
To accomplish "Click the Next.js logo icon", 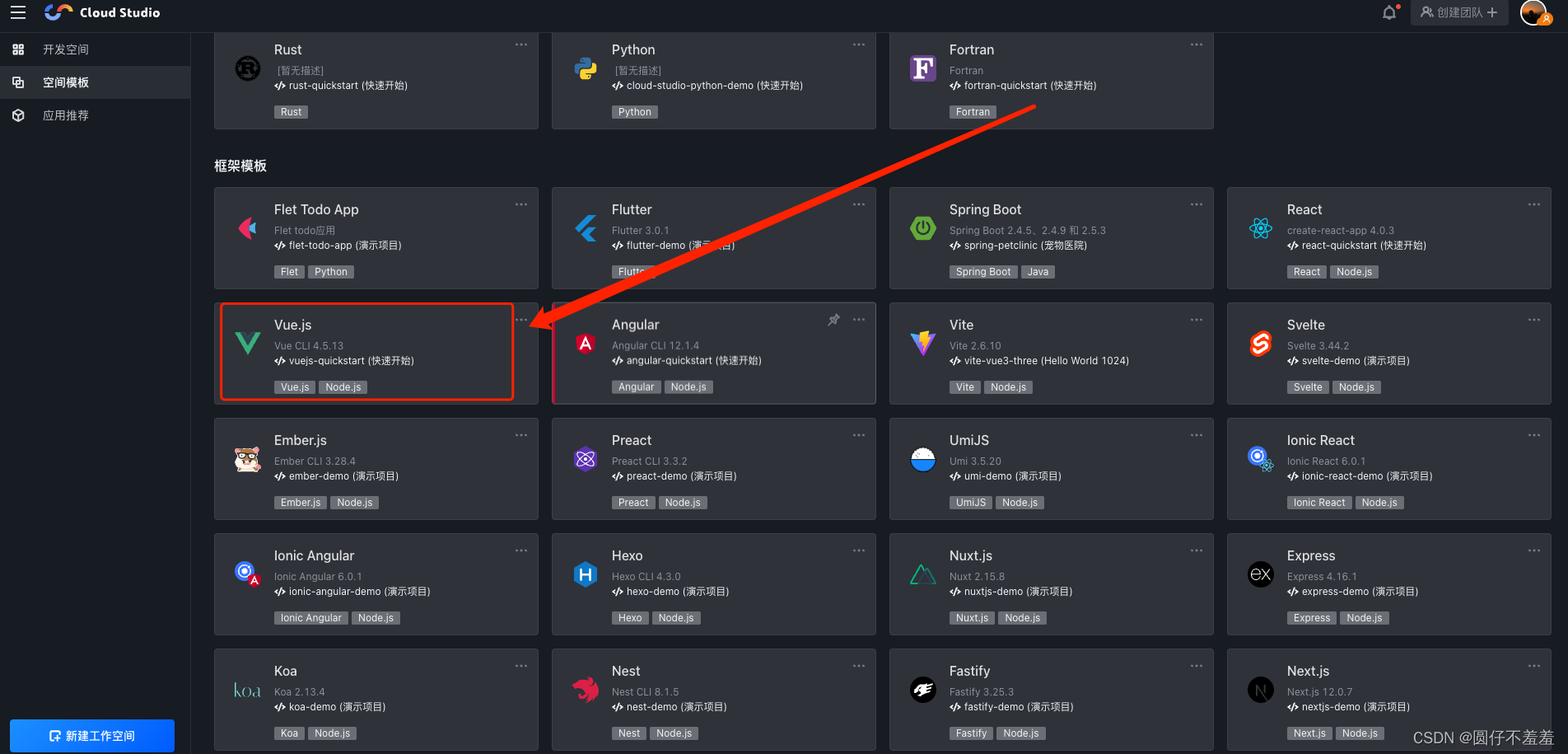I will click(x=1261, y=690).
